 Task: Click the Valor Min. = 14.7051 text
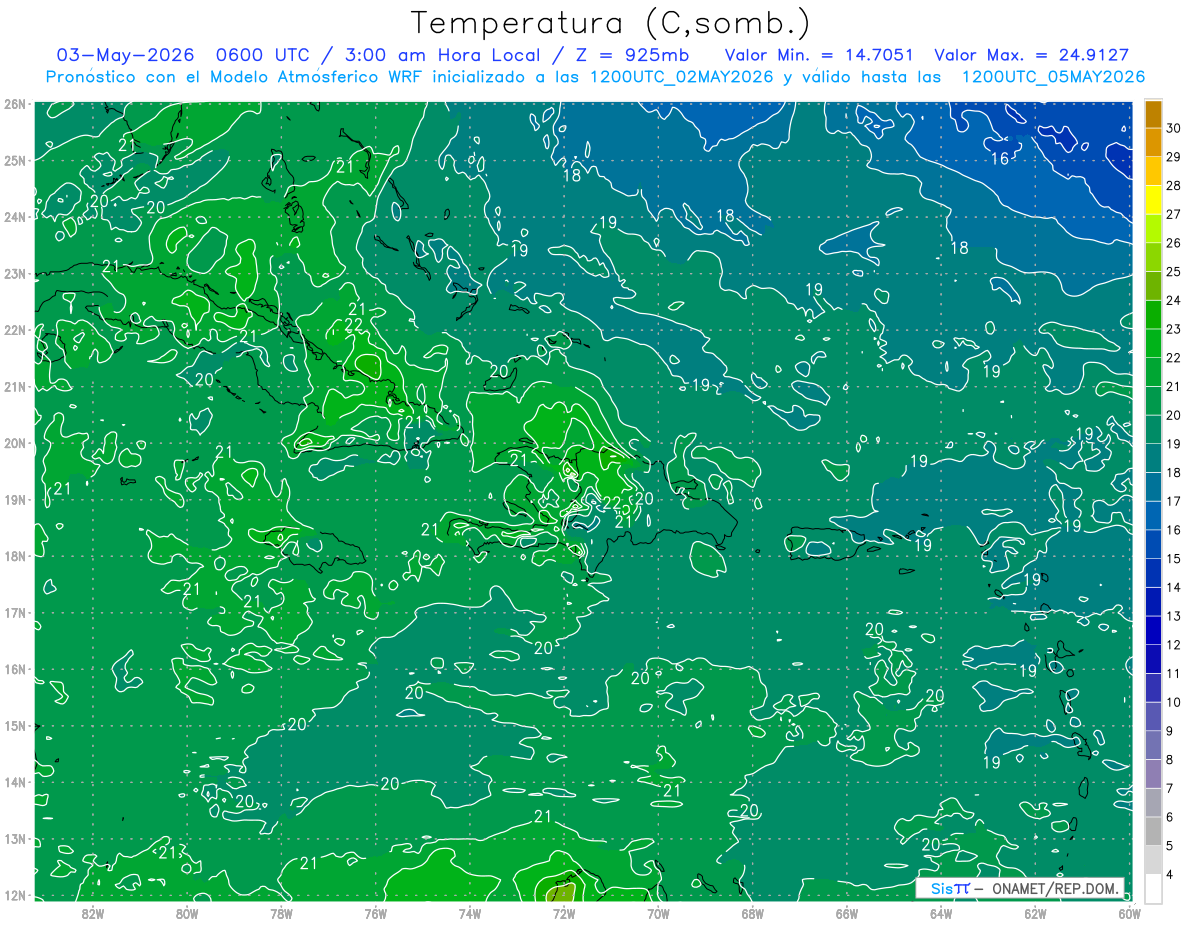pos(822,55)
